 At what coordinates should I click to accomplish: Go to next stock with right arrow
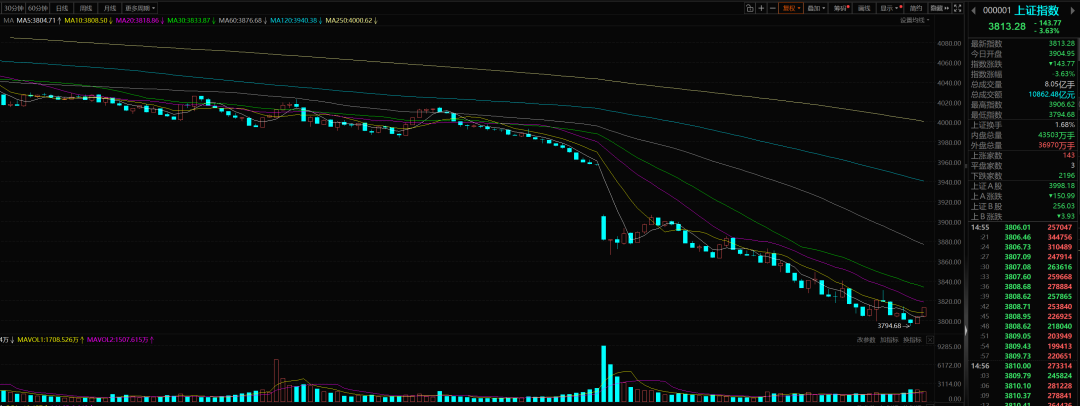pos(1072,9)
